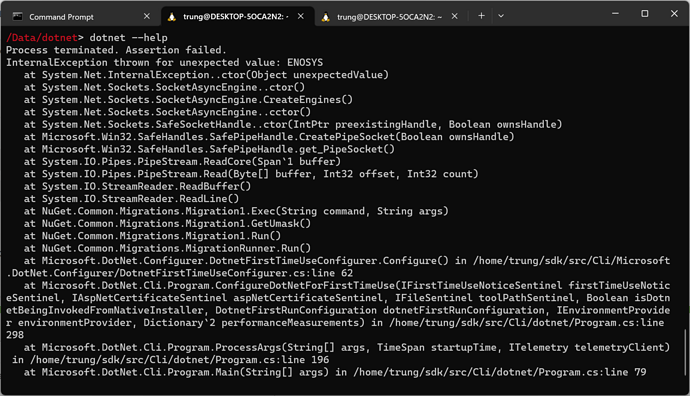Expand the terminal profiles dropdown chevron
Screen dimensions: 690x396
point(501,16)
